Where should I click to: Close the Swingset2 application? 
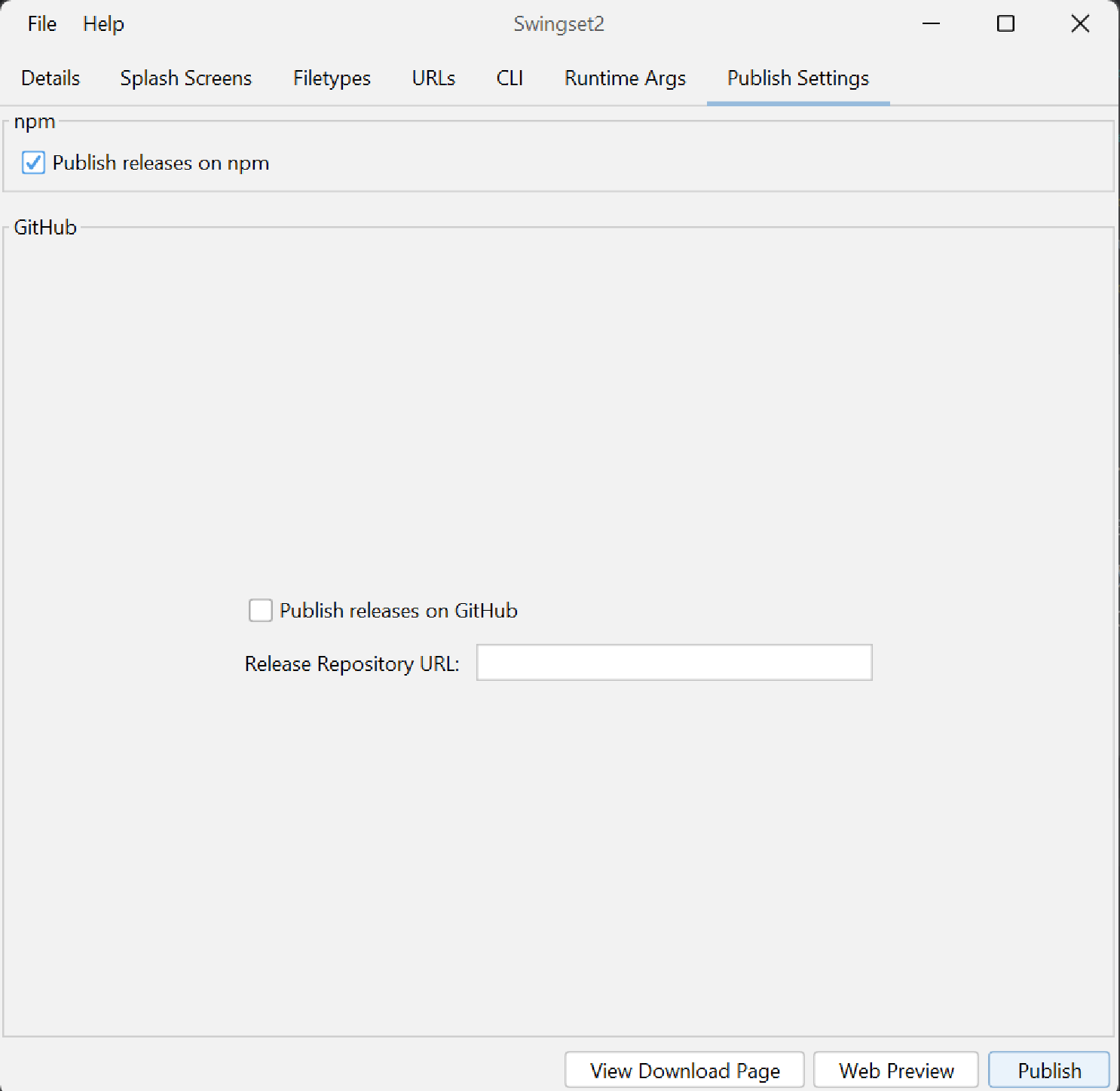click(x=1079, y=23)
